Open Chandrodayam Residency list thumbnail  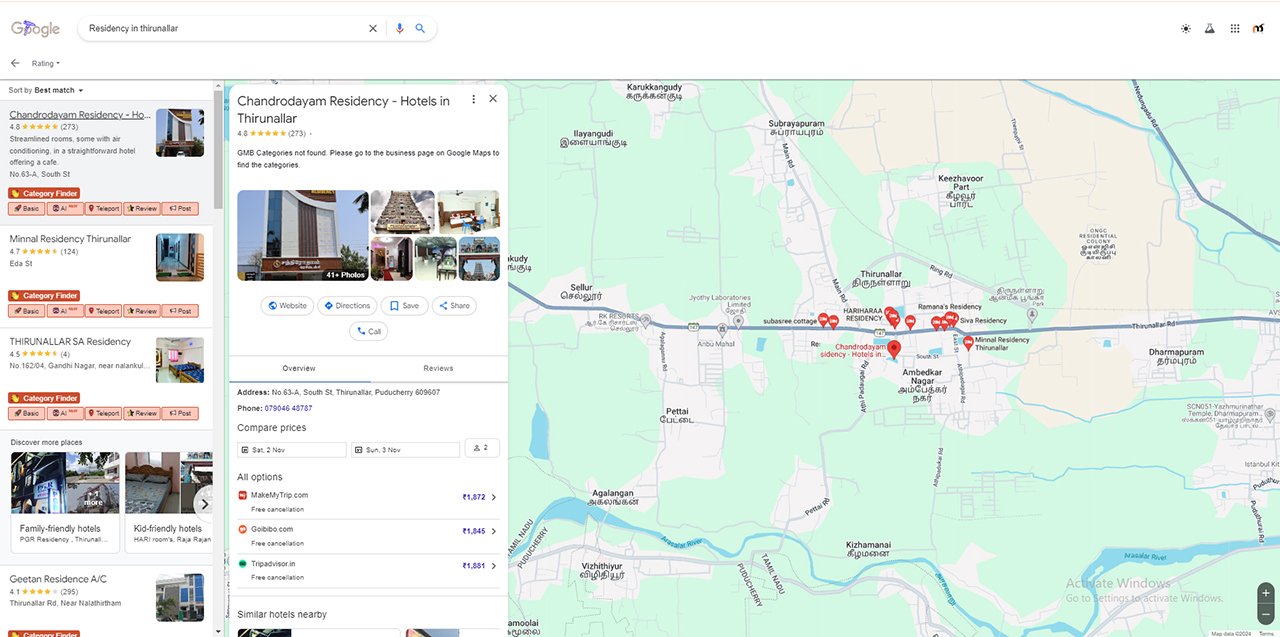(180, 133)
